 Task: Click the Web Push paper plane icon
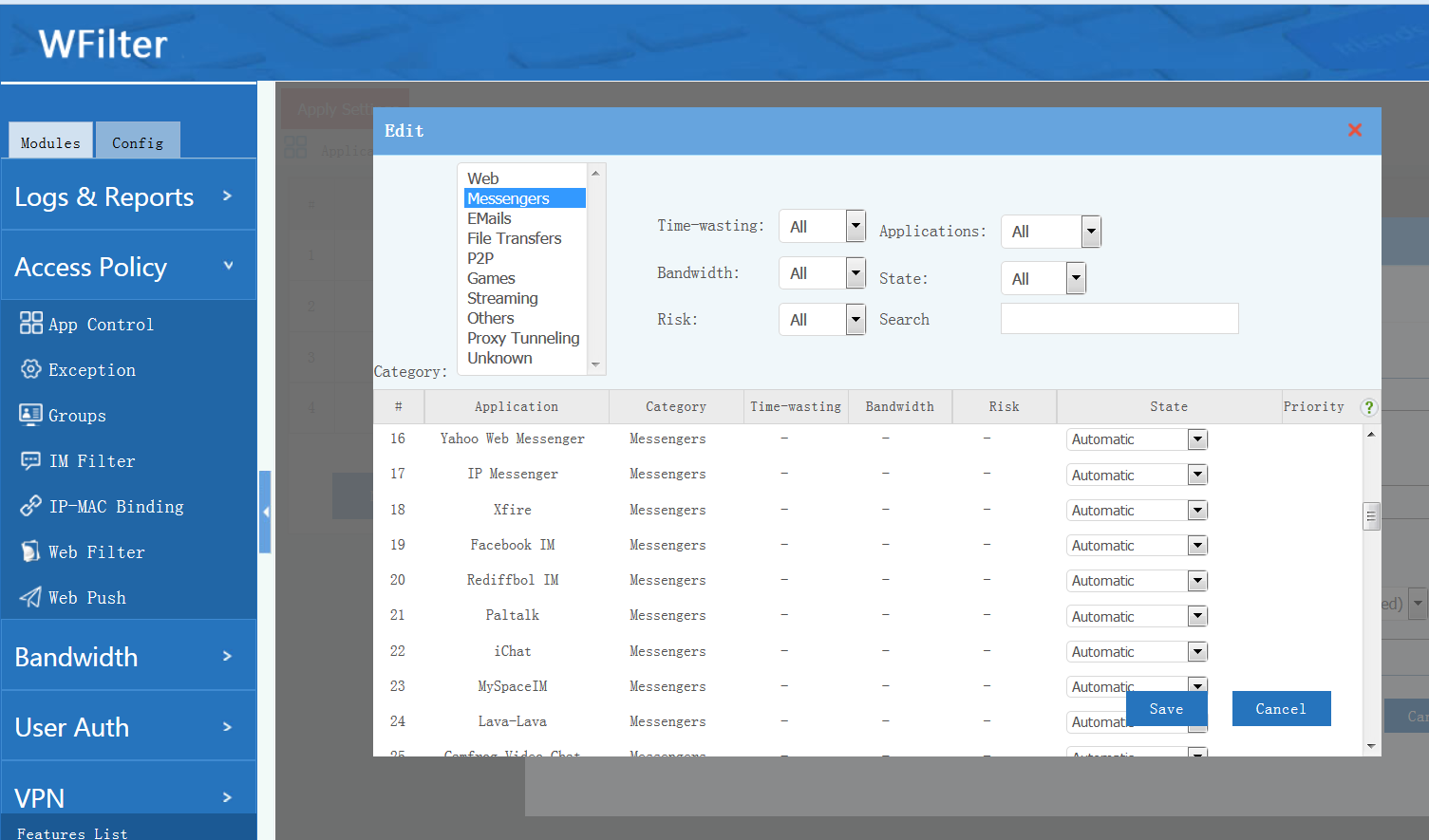(x=30, y=597)
